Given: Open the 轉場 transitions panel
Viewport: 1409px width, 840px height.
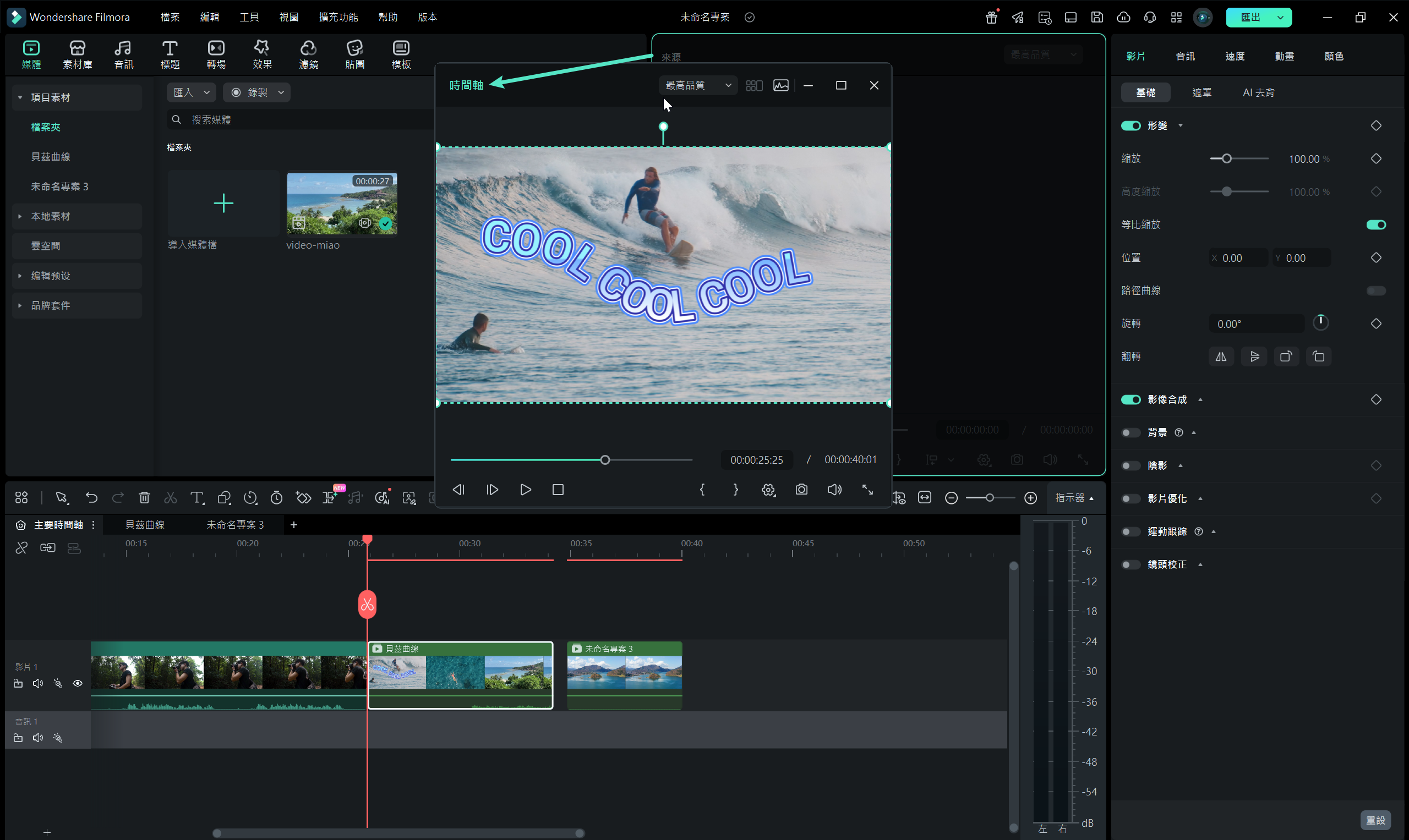Looking at the screenshot, I should (x=216, y=54).
